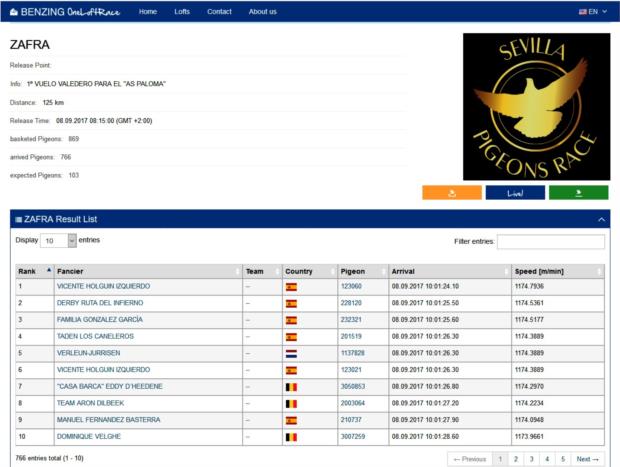620x467 pixels.
Task: Open the Lofts menu item
Action: (x=181, y=11)
